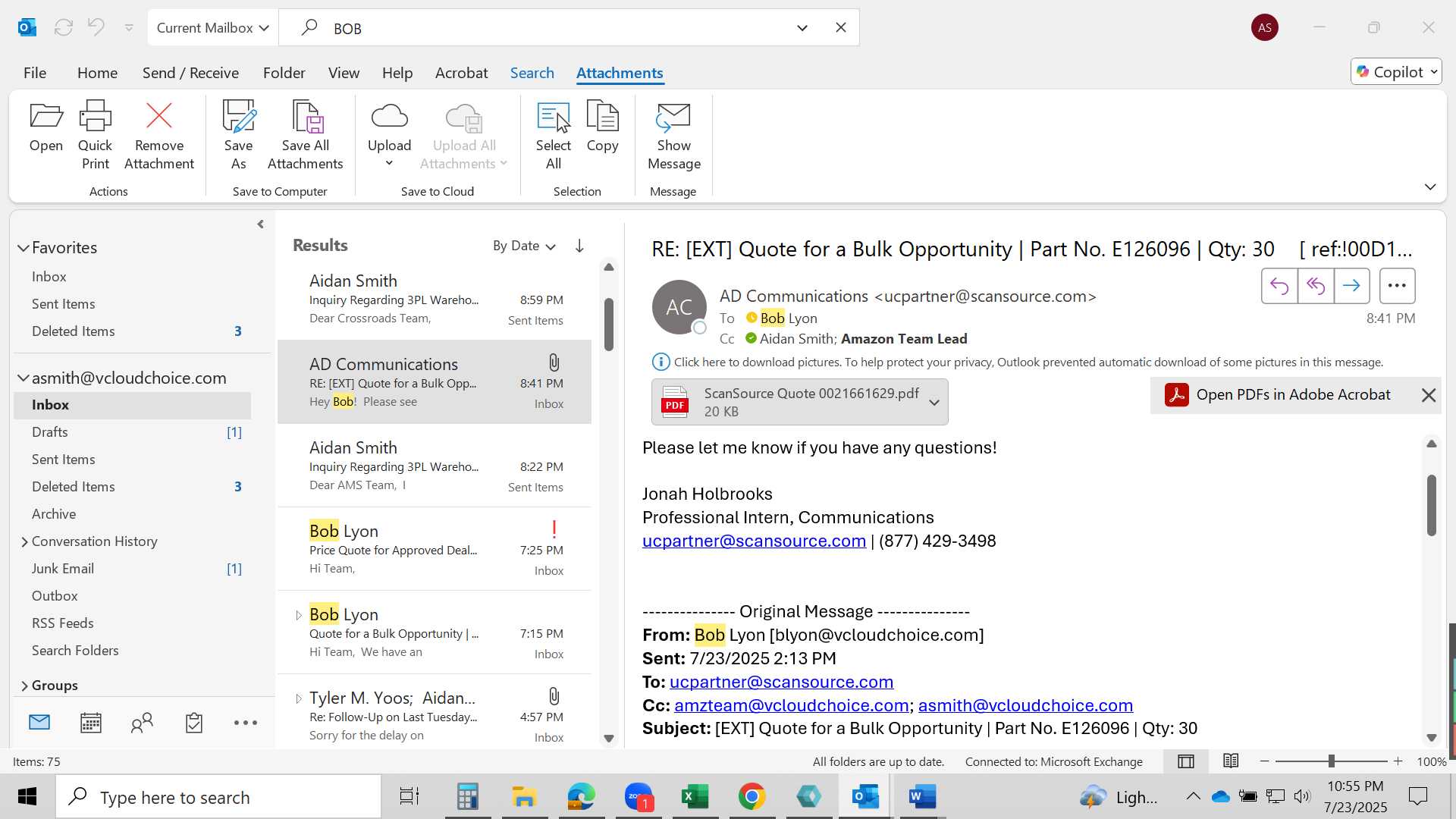Collapse the folder pane arrow
Image resolution: width=1456 pixels, height=819 pixels.
(260, 224)
